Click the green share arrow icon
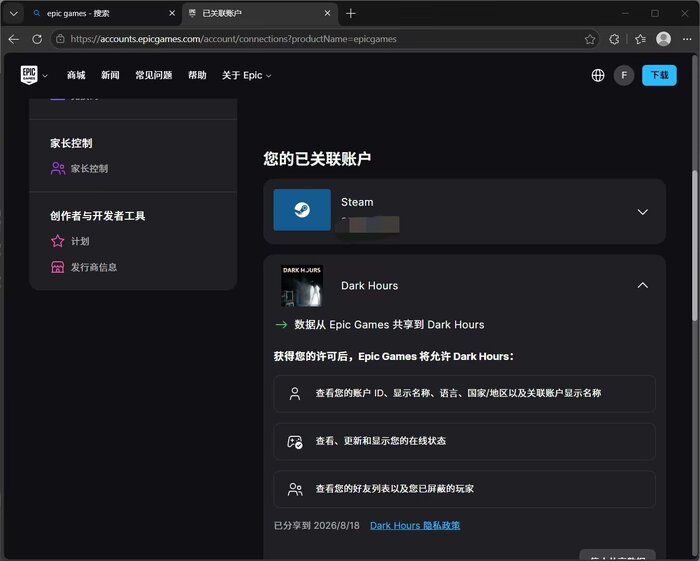 (281, 324)
